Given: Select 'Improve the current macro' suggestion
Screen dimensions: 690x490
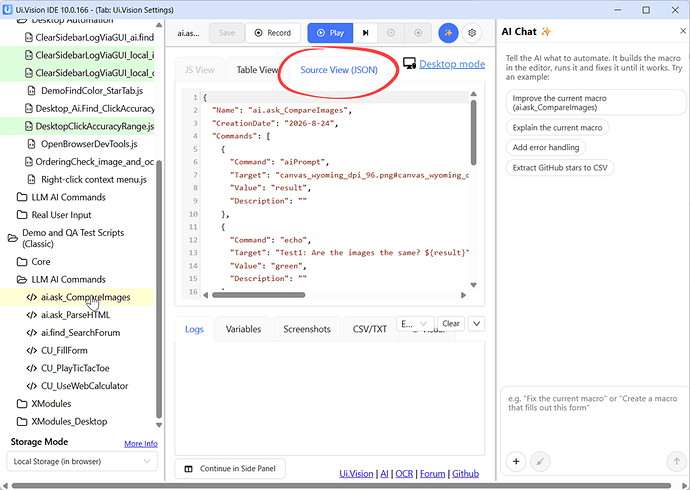Looking at the screenshot, I should [x=596, y=103].
